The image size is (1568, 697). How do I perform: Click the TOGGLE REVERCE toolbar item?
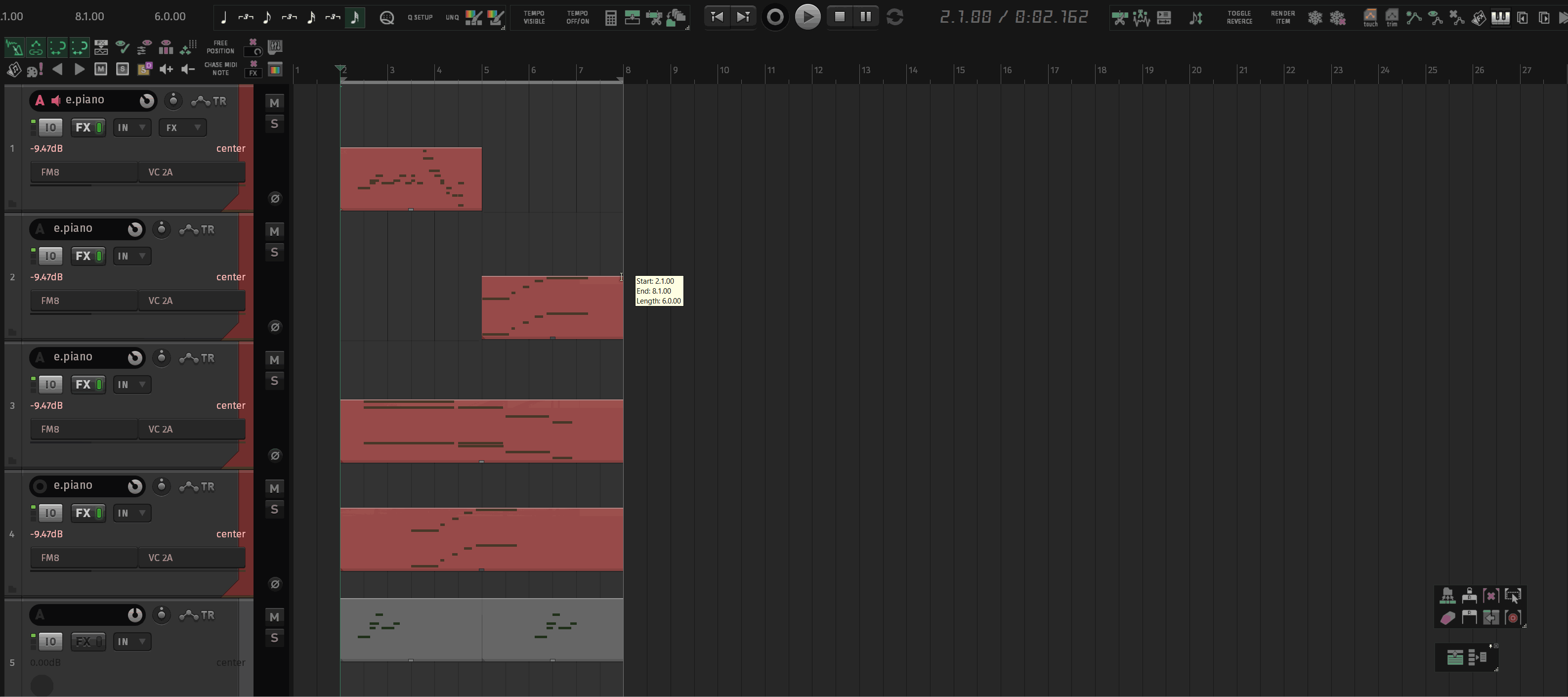point(1239,18)
